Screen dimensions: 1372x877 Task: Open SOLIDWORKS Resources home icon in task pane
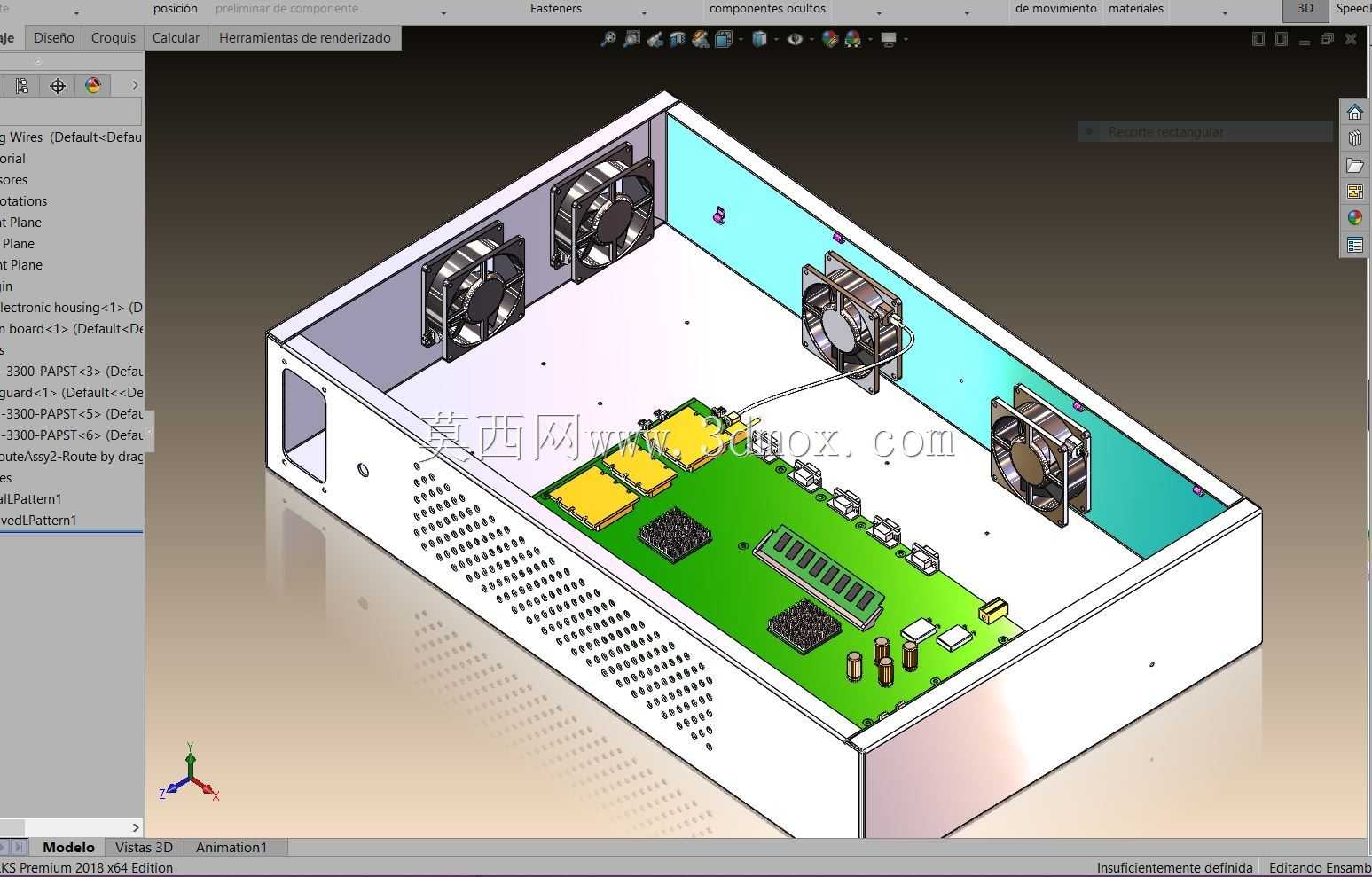click(1354, 113)
